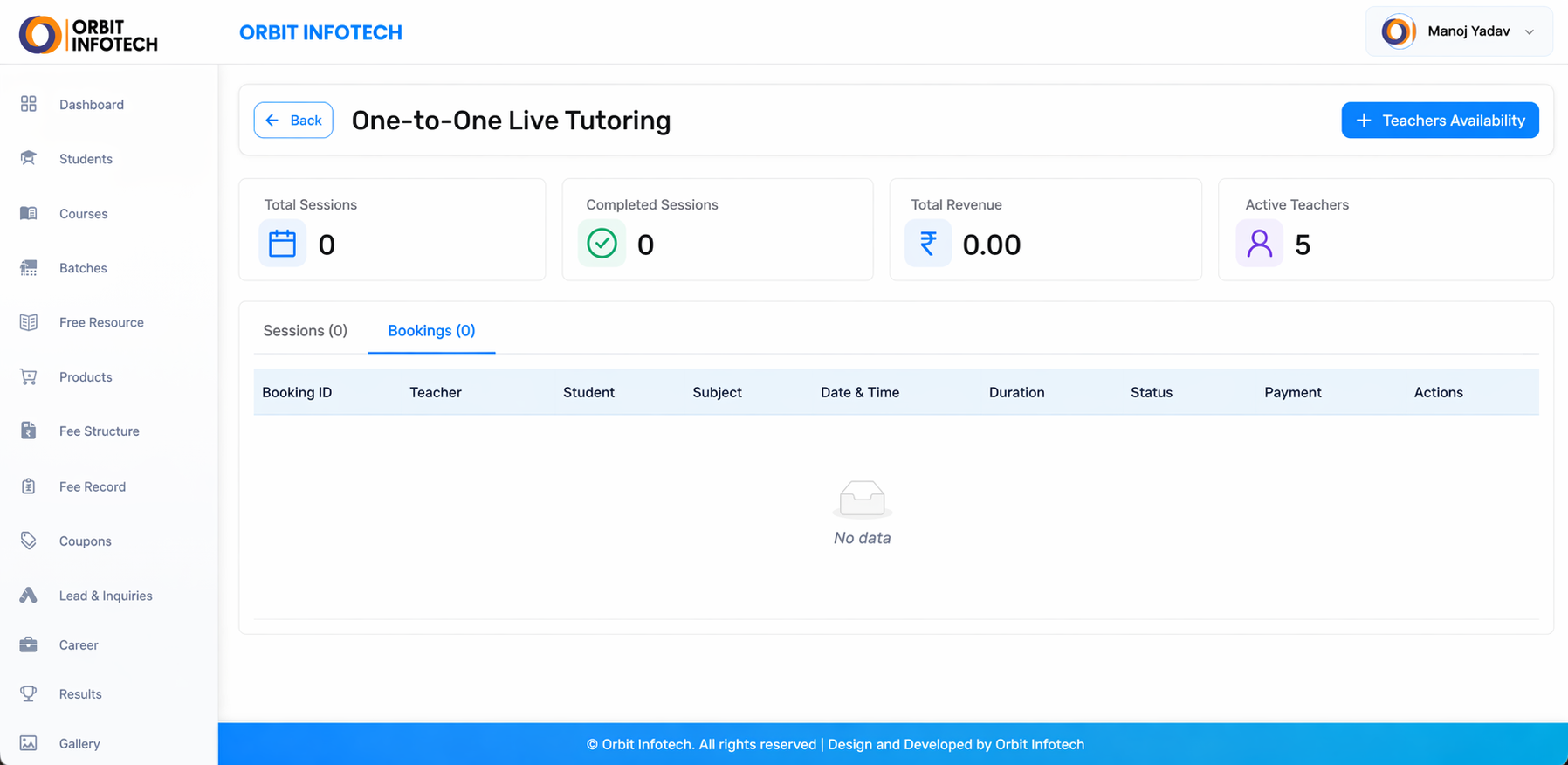
Task: Click the Total Sessions calendar icon
Action: coord(282,244)
